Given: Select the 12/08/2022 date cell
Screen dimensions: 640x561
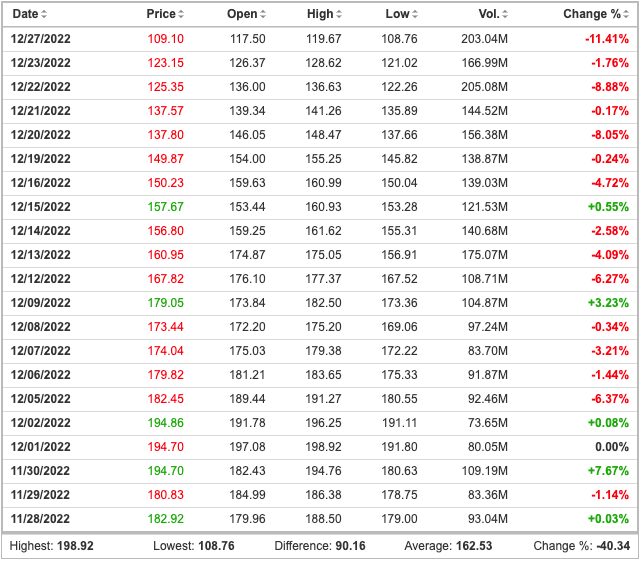Looking at the screenshot, I should [40, 327].
